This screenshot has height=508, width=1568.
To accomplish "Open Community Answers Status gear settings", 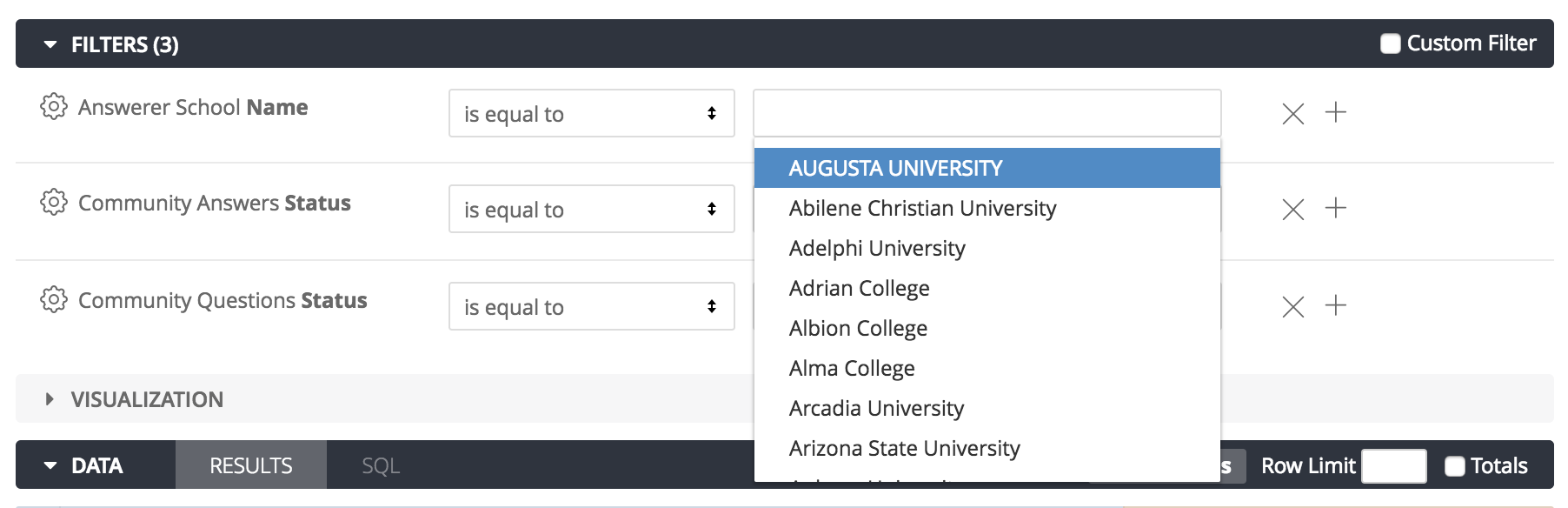I will [x=54, y=202].
